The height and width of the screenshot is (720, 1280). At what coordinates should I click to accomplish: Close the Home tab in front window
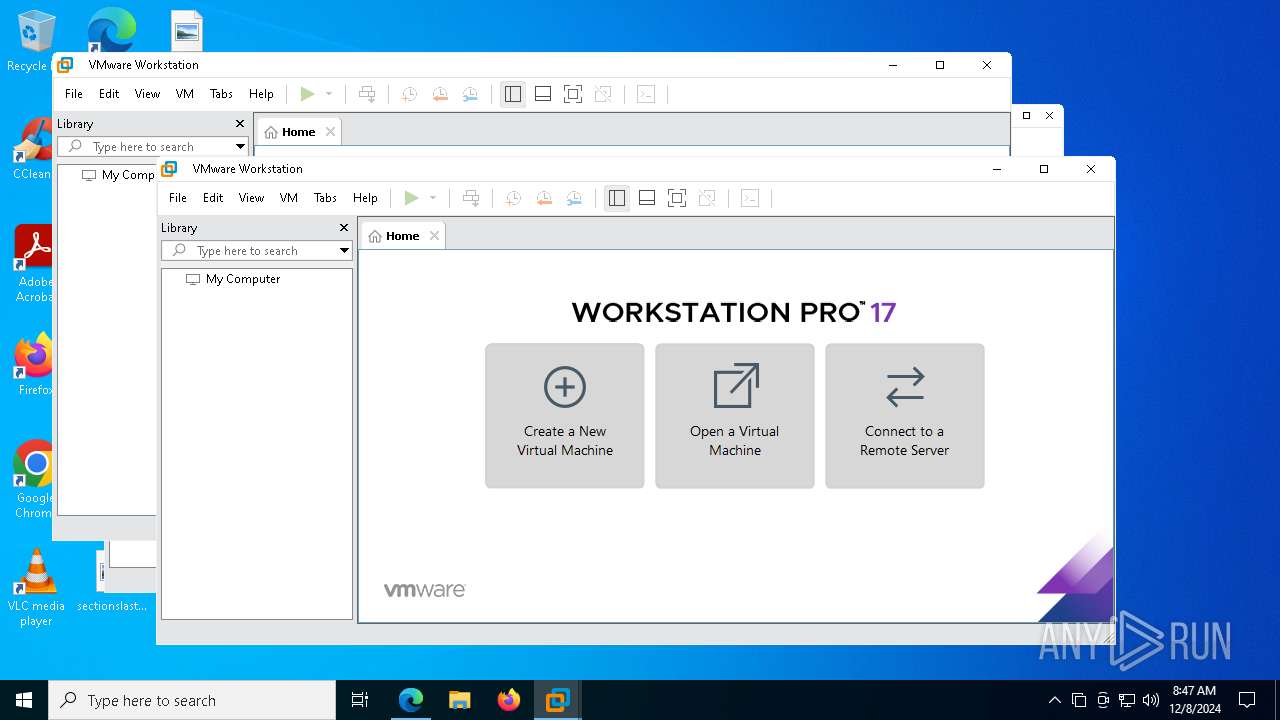(x=434, y=236)
